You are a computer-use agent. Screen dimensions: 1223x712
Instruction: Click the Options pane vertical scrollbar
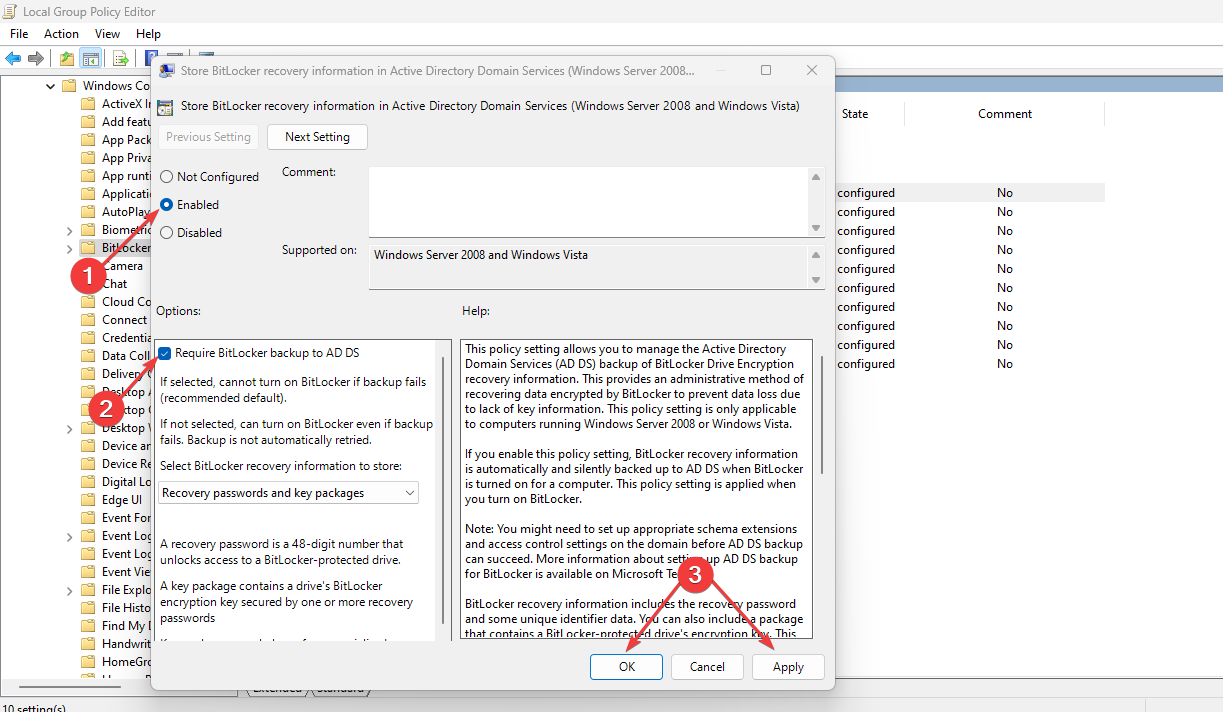pos(442,490)
